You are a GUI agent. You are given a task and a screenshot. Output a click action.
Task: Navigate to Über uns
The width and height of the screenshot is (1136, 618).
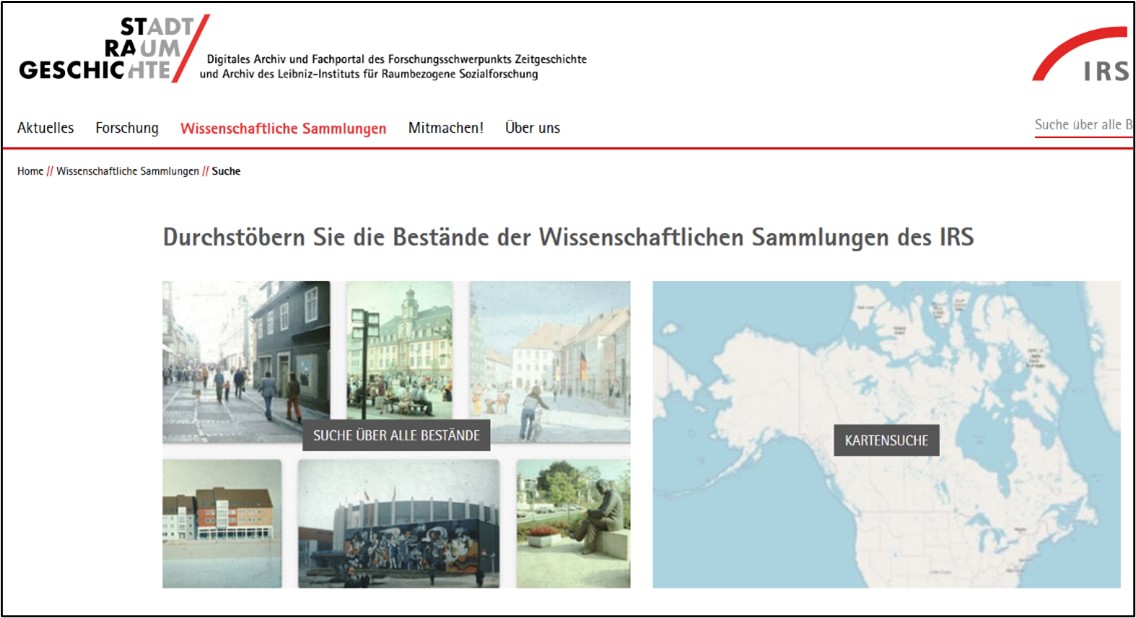click(x=532, y=128)
